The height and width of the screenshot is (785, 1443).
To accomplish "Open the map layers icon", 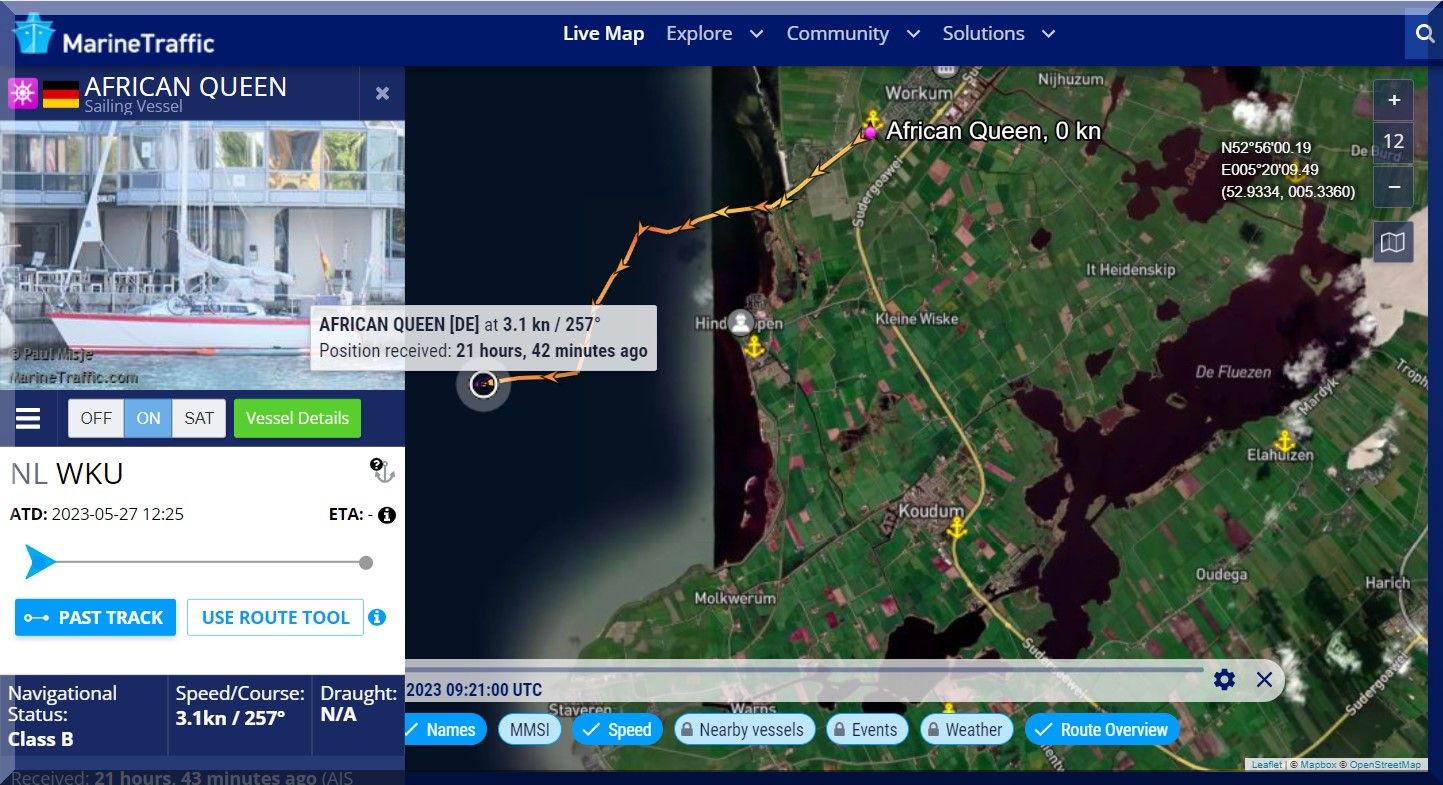I will [x=1393, y=242].
